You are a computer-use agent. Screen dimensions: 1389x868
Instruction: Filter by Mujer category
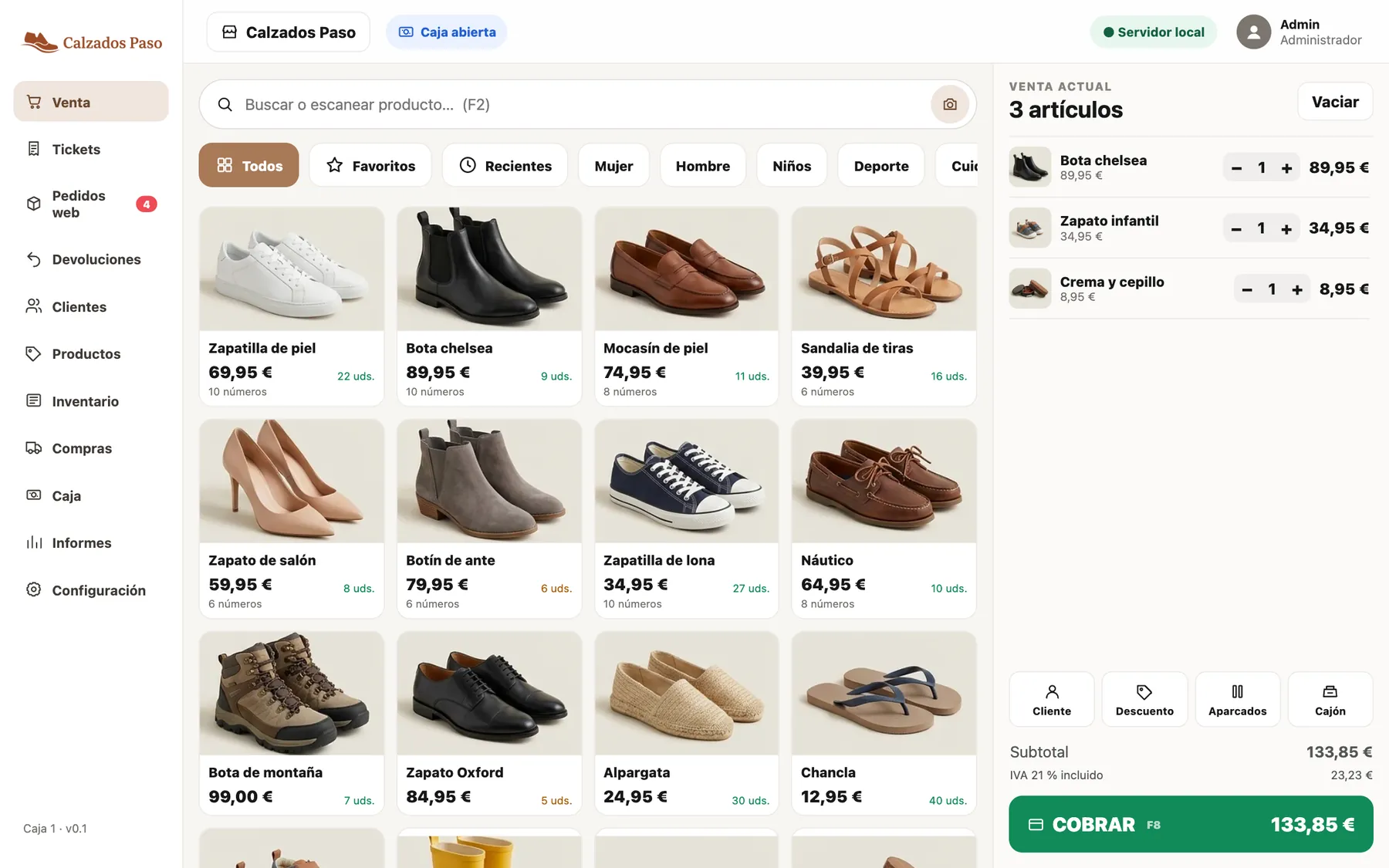click(613, 165)
